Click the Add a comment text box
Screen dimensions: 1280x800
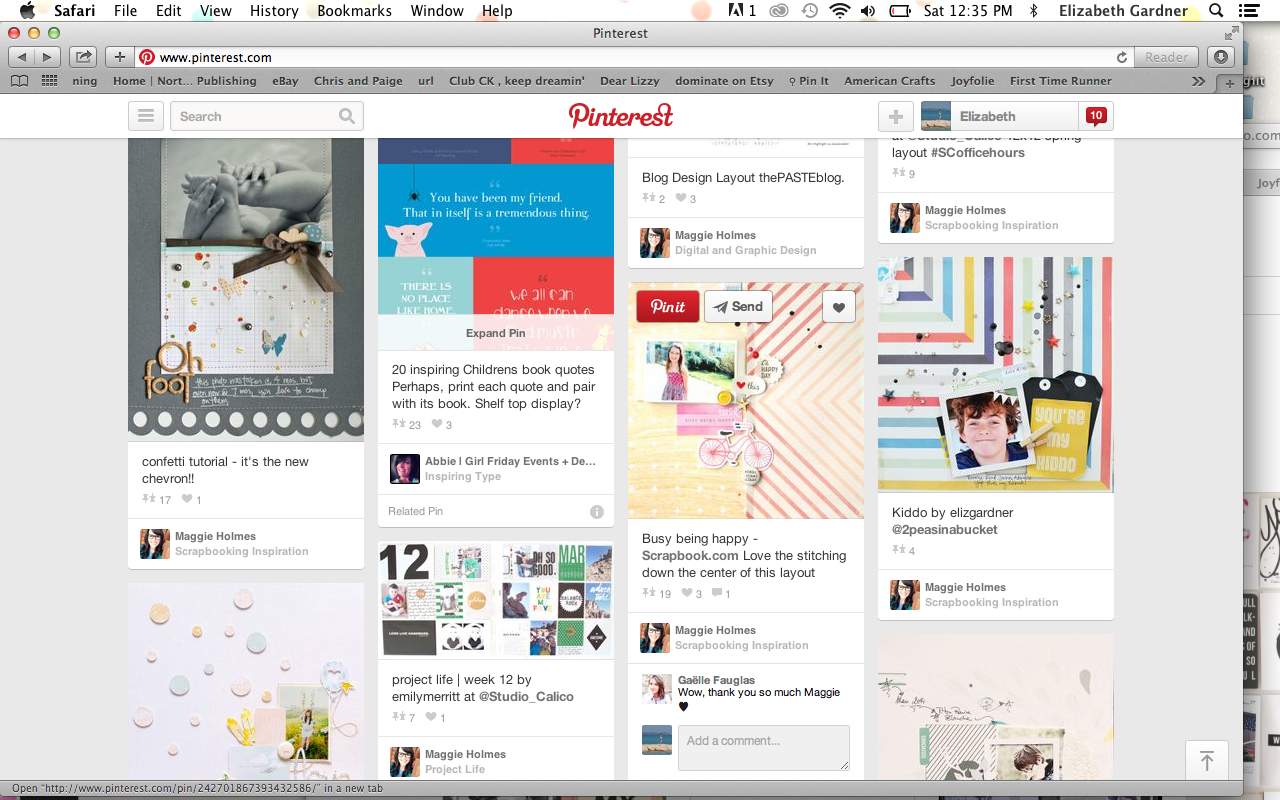(x=764, y=748)
